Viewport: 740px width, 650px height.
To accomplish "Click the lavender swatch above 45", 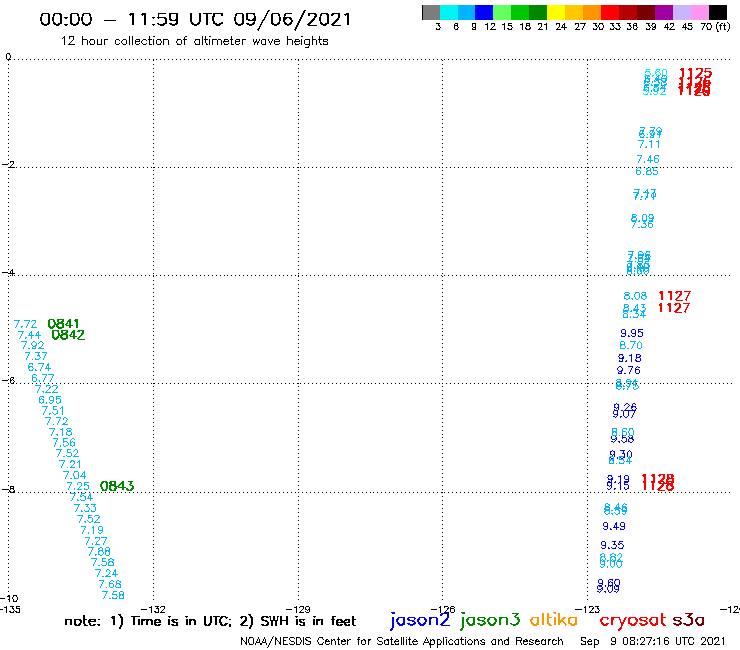I will [682, 12].
